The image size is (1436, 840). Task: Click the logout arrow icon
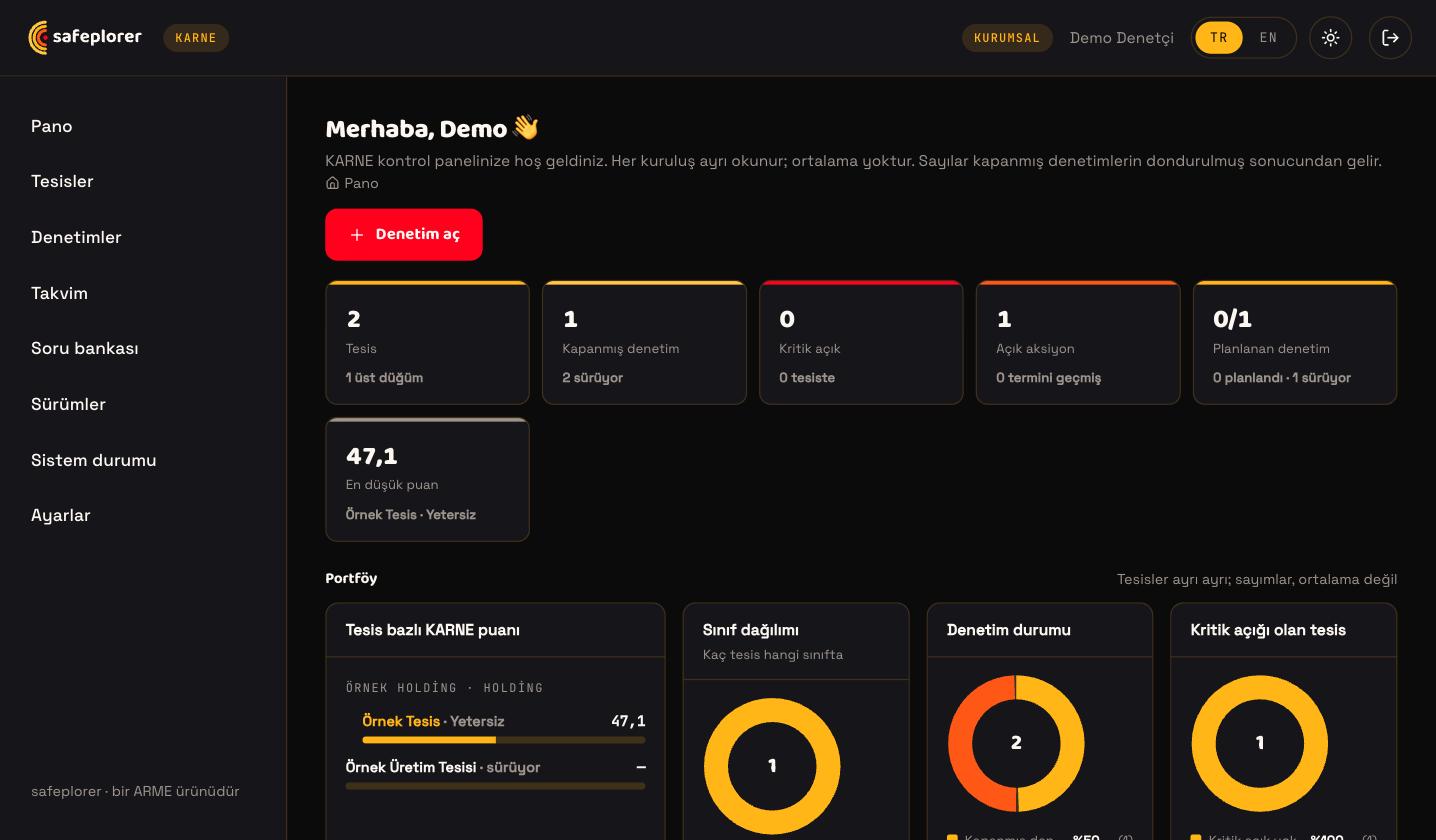coord(1390,38)
